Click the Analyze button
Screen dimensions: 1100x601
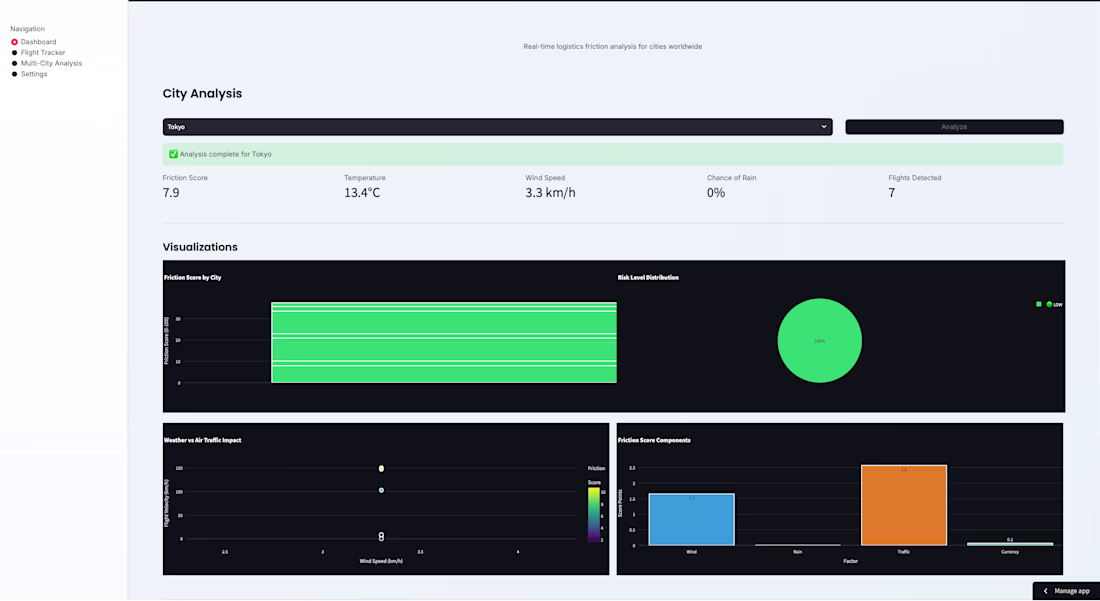coord(954,127)
